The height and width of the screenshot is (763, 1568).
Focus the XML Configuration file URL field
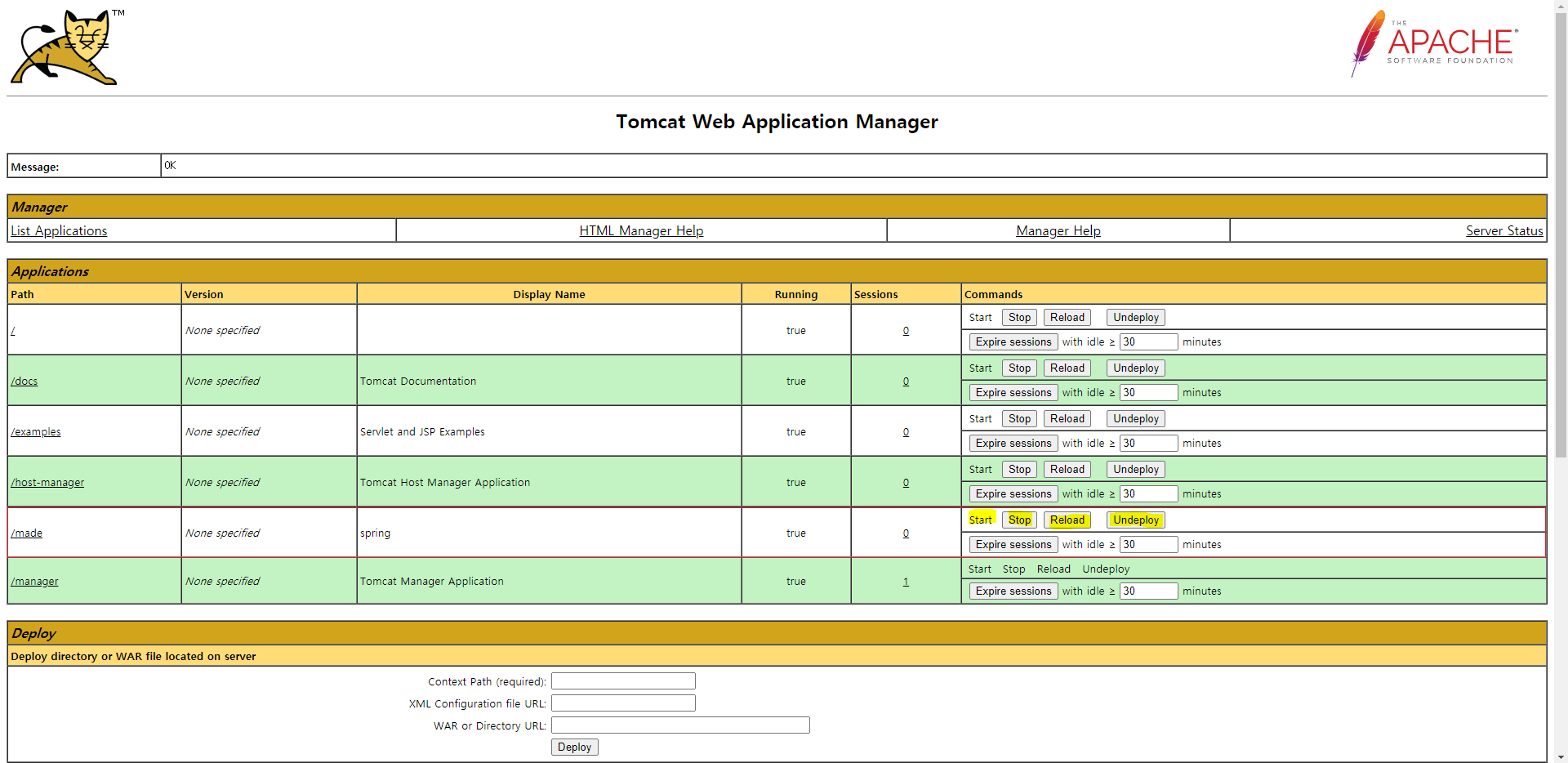623,703
